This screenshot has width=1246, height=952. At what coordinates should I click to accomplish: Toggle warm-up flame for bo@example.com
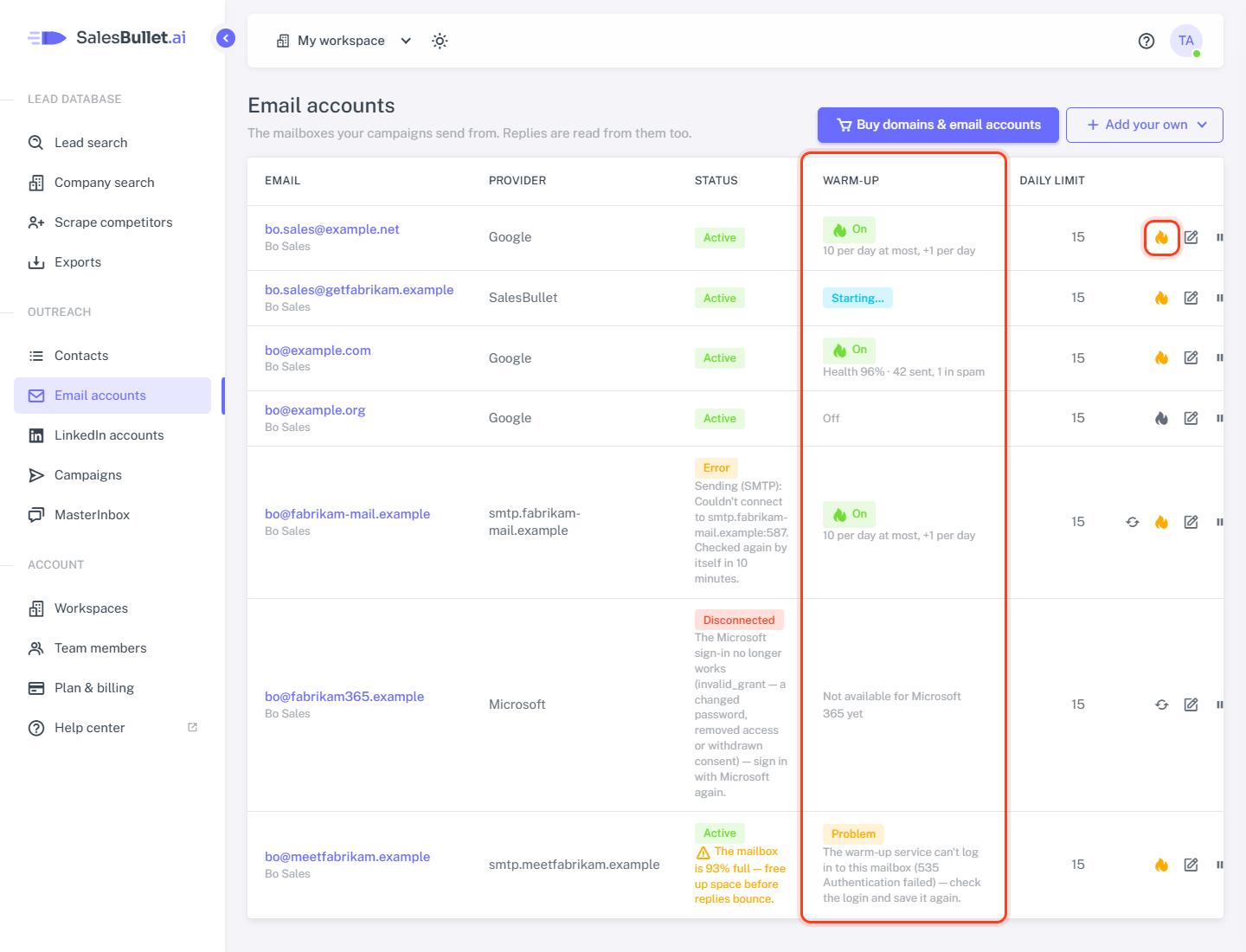1162,358
